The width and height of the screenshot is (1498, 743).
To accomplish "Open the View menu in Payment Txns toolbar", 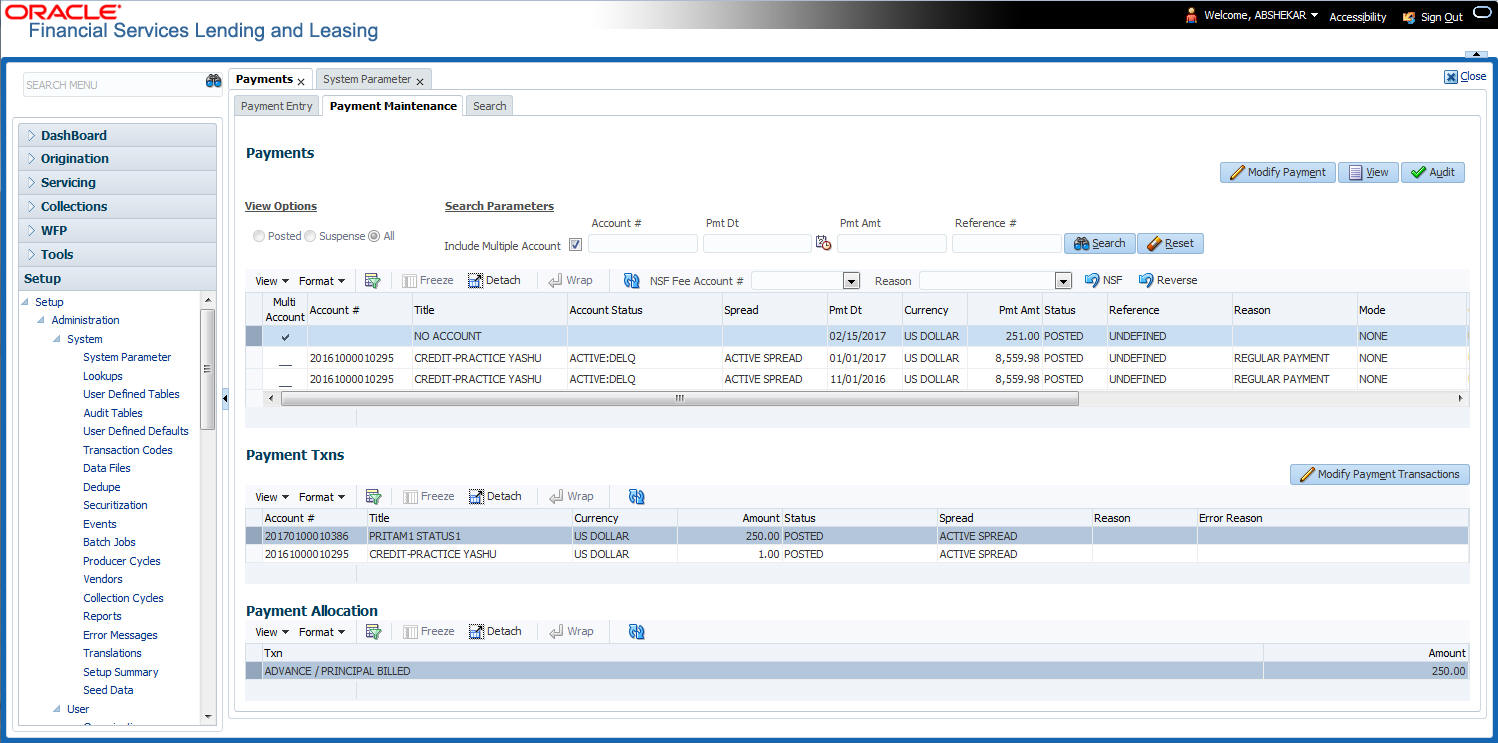I will [272, 497].
